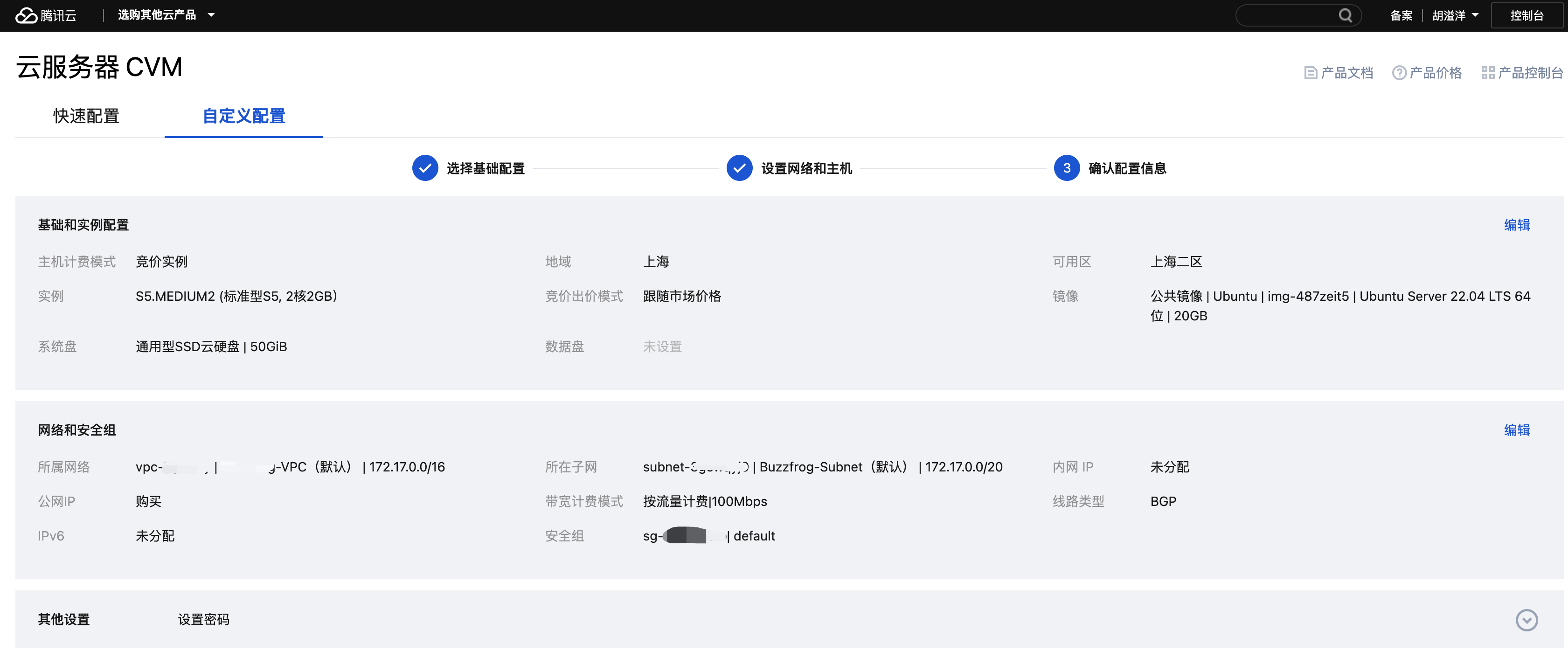1568x651 pixels.
Task: Click the 产品控制台 grid icon
Action: (1488, 73)
